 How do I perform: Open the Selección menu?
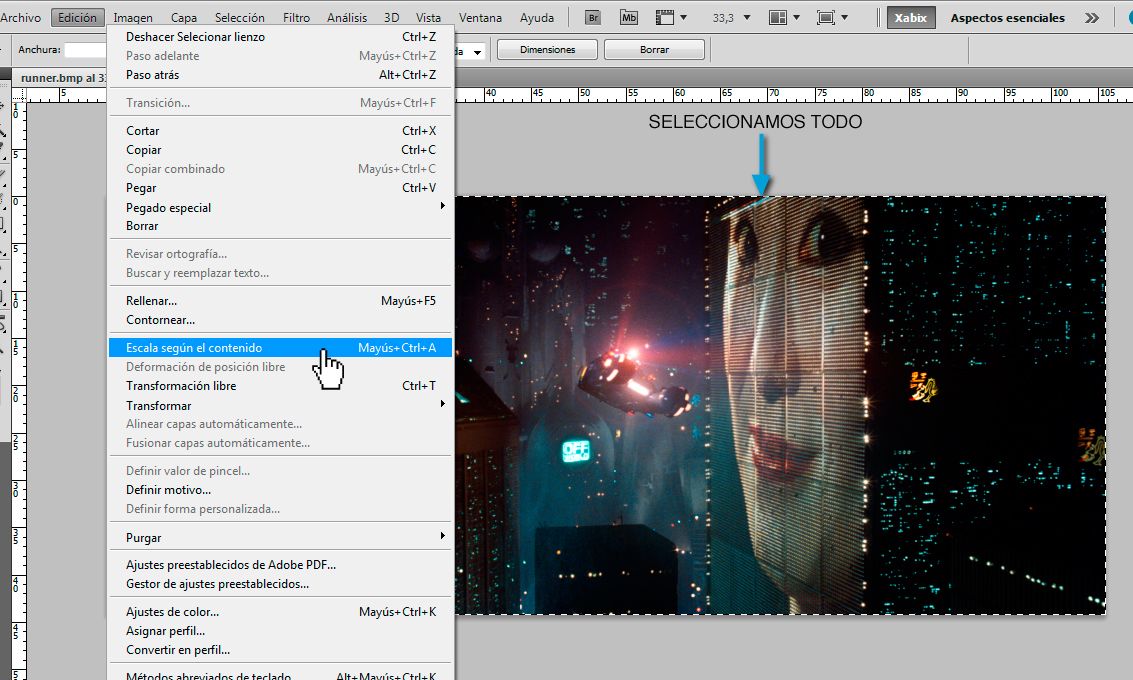click(239, 17)
